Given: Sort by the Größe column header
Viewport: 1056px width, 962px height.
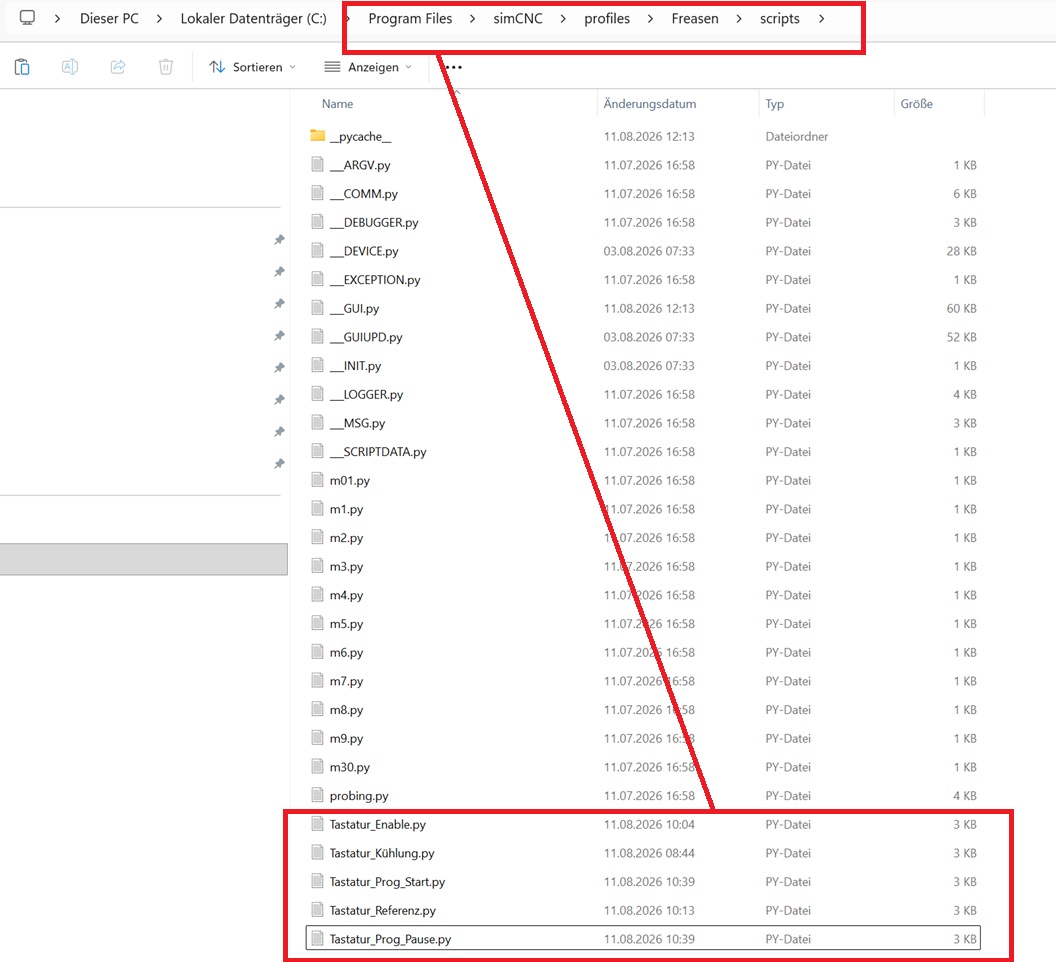Looking at the screenshot, I should [x=917, y=104].
